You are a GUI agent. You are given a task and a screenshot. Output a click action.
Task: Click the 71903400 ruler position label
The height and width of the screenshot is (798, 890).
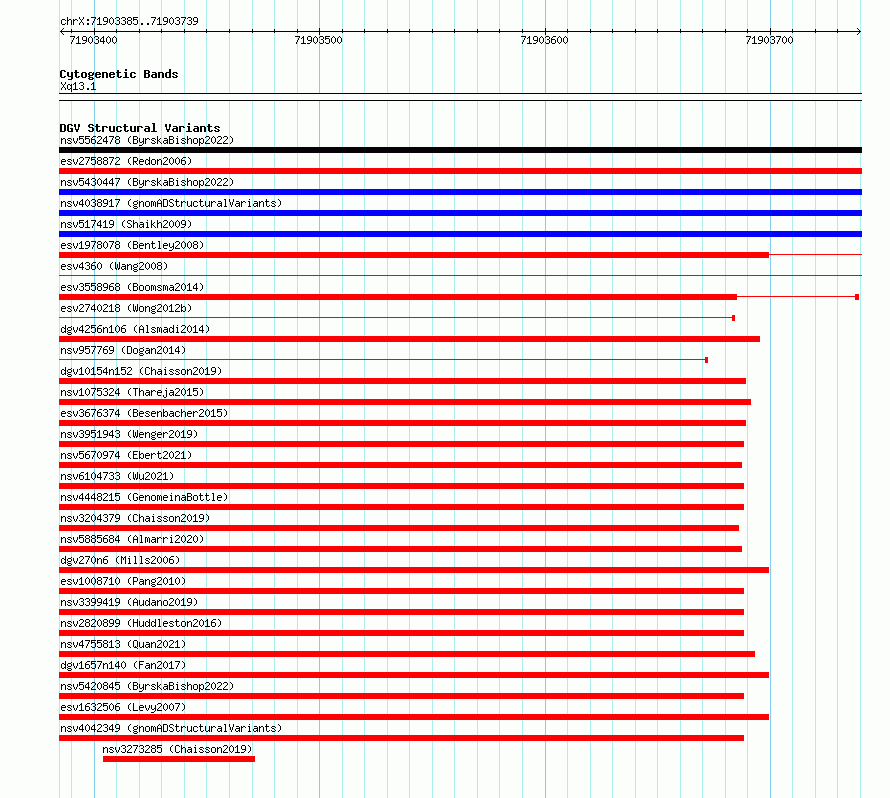(94, 40)
